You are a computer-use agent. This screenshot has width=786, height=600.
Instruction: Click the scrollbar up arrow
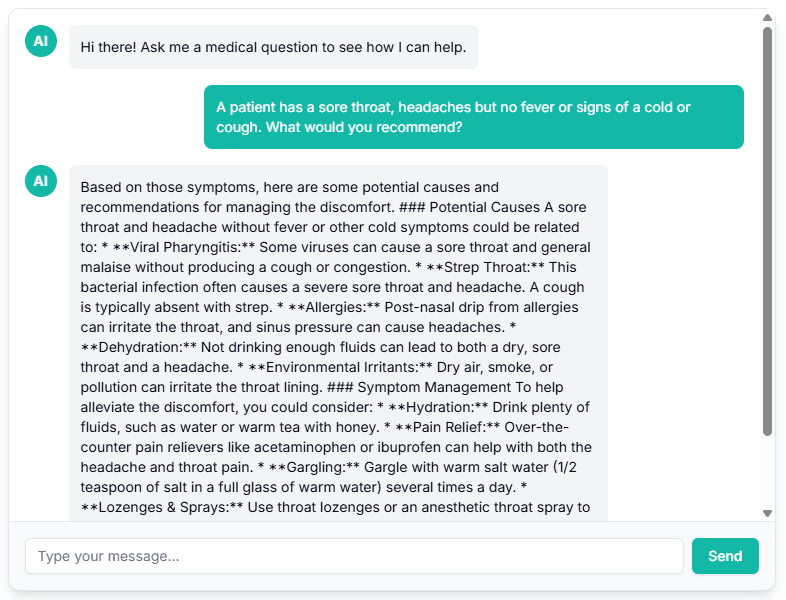click(767, 18)
